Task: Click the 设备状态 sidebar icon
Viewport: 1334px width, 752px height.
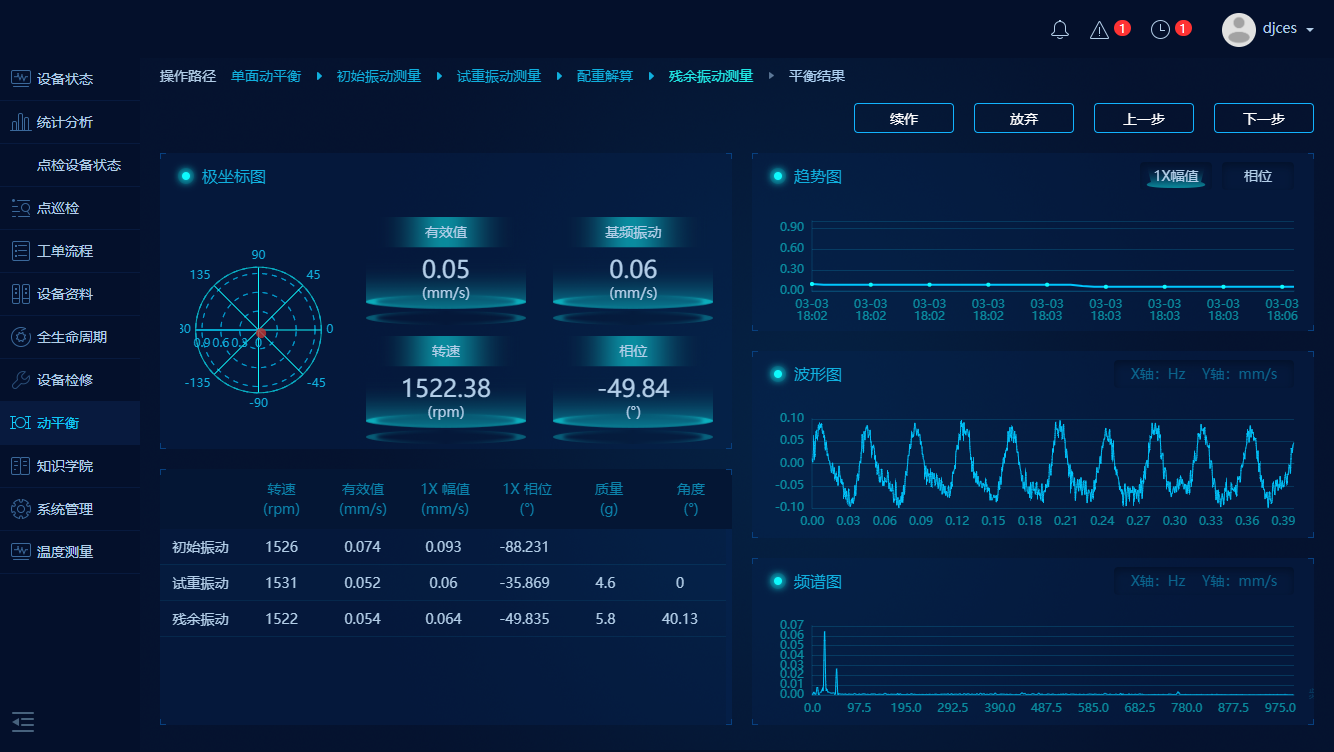Action: click(x=20, y=79)
